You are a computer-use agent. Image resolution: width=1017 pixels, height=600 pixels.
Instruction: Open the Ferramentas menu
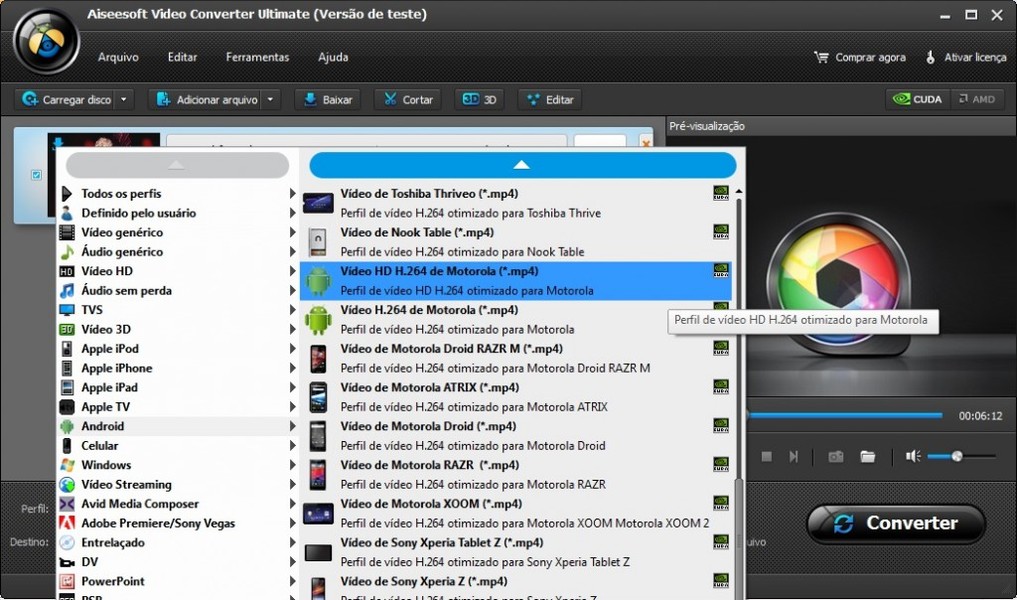pos(257,57)
